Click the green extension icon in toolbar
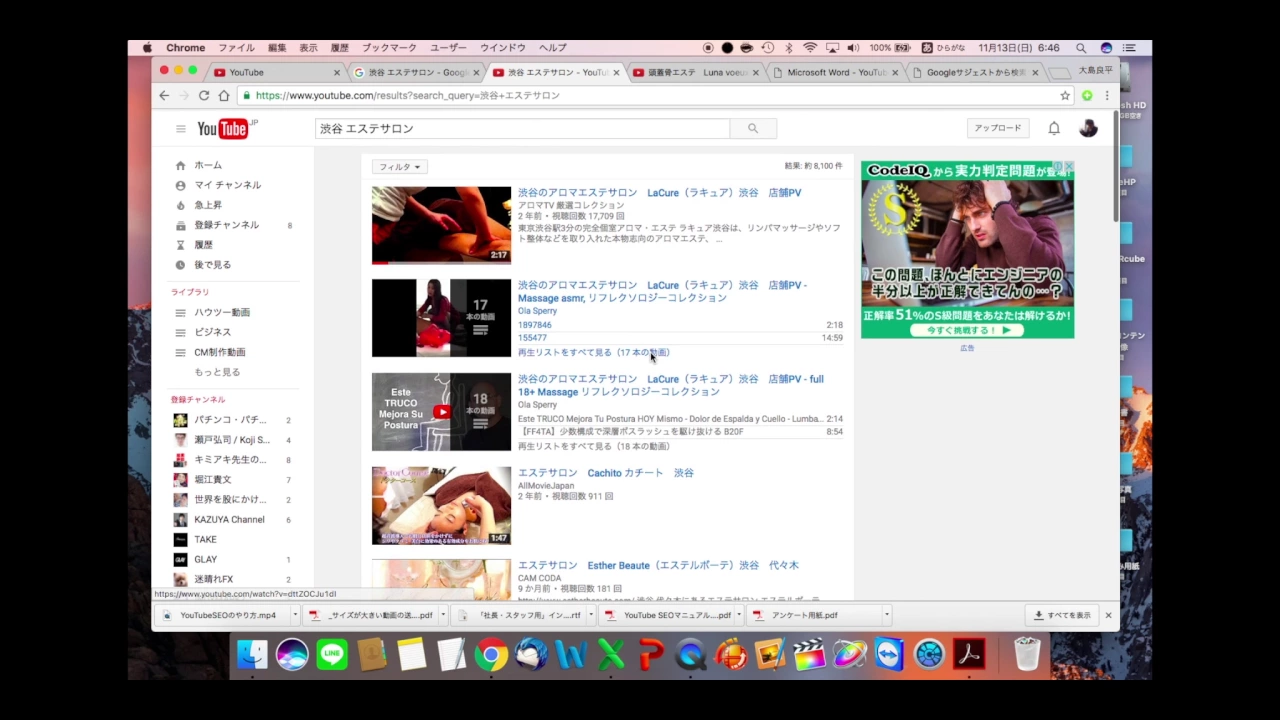1280x720 pixels. click(1087, 96)
